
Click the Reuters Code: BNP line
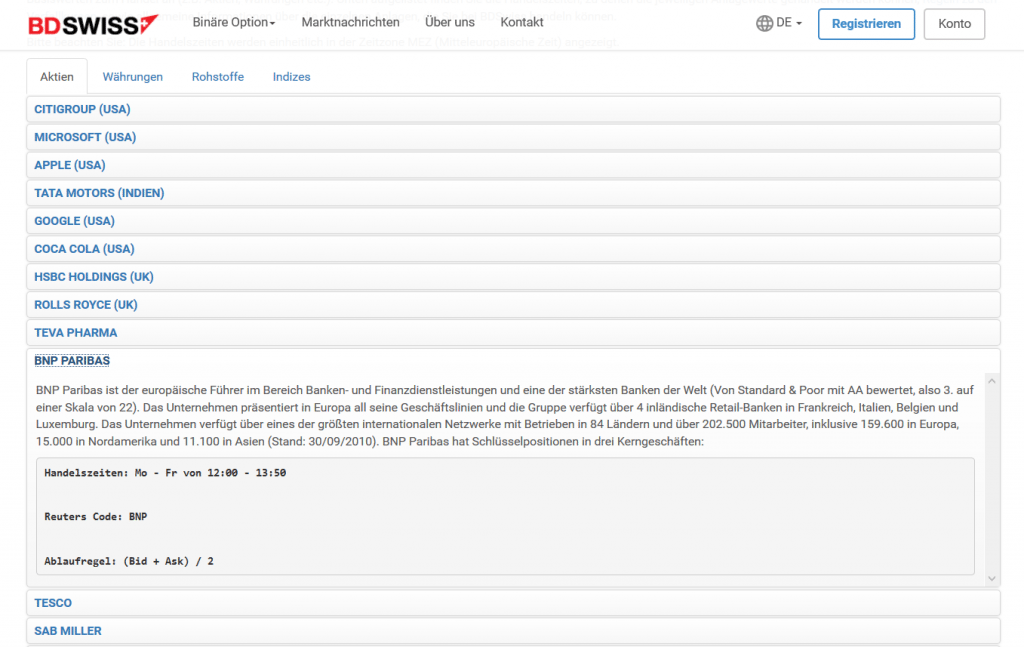pyautogui.click(x=96, y=516)
